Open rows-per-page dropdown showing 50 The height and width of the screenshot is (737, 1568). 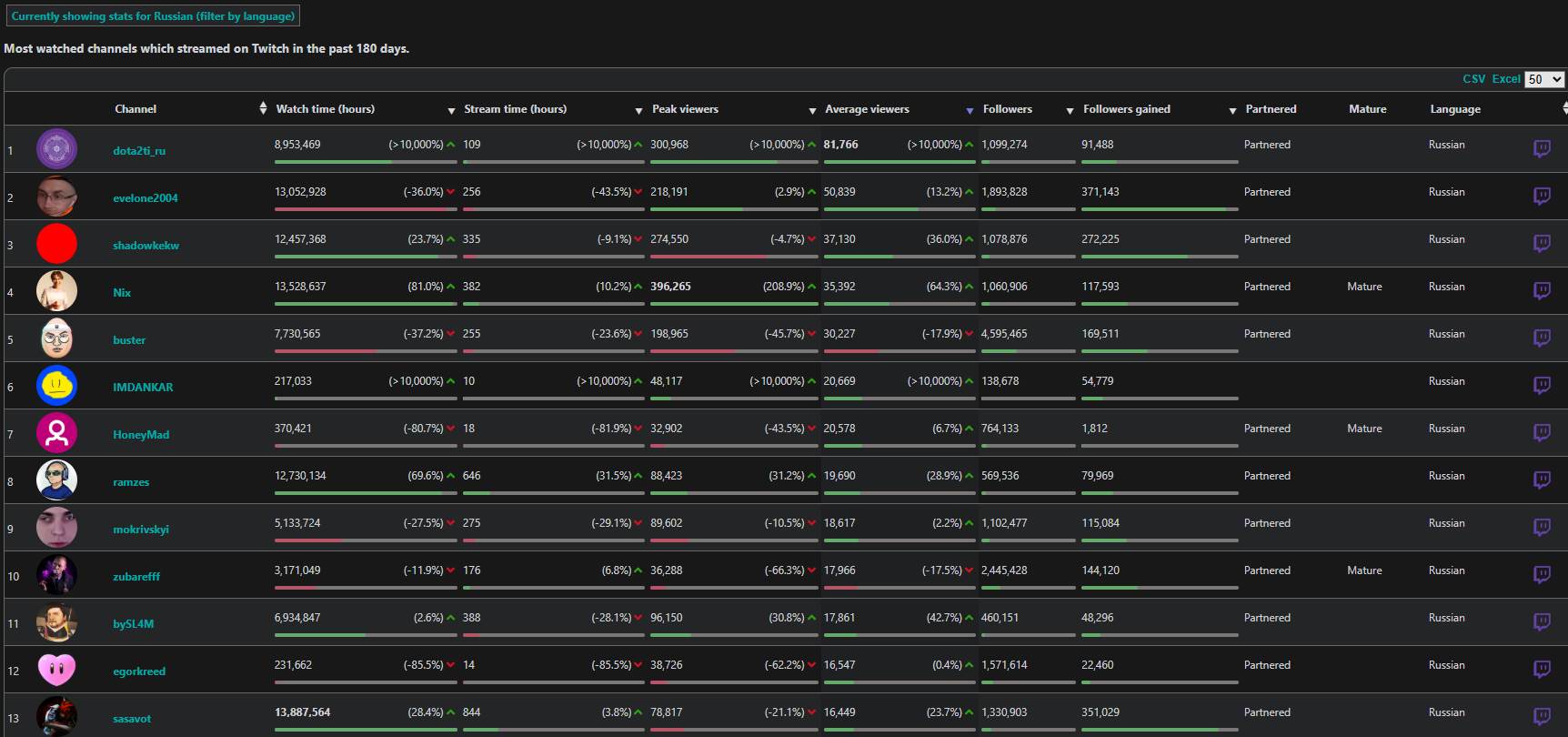[1544, 79]
